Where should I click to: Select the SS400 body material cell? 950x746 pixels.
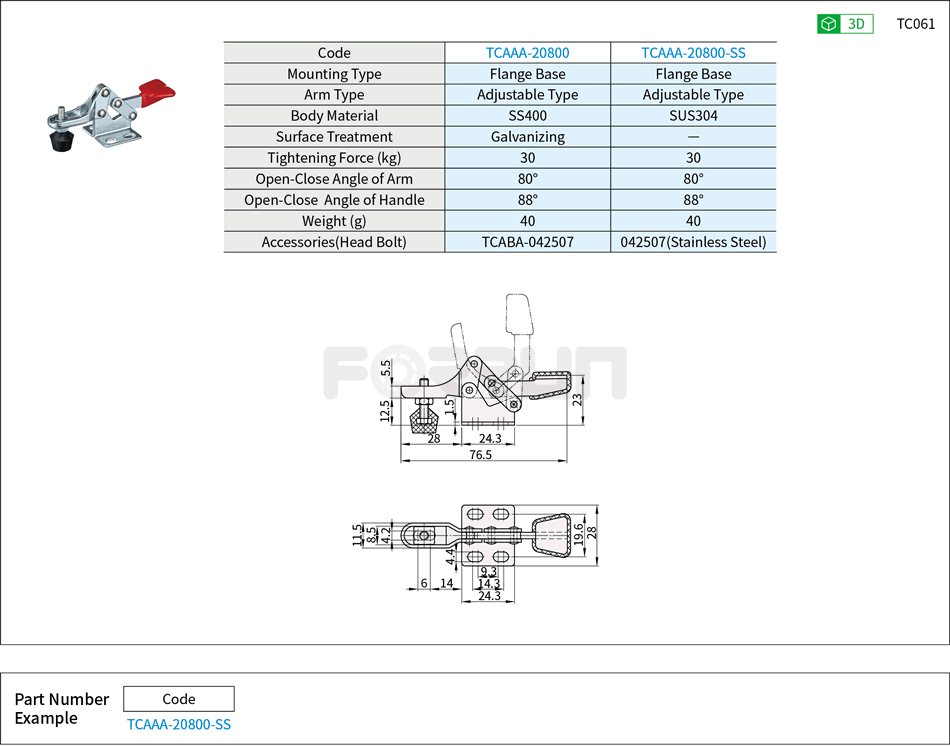pyautogui.click(x=527, y=115)
